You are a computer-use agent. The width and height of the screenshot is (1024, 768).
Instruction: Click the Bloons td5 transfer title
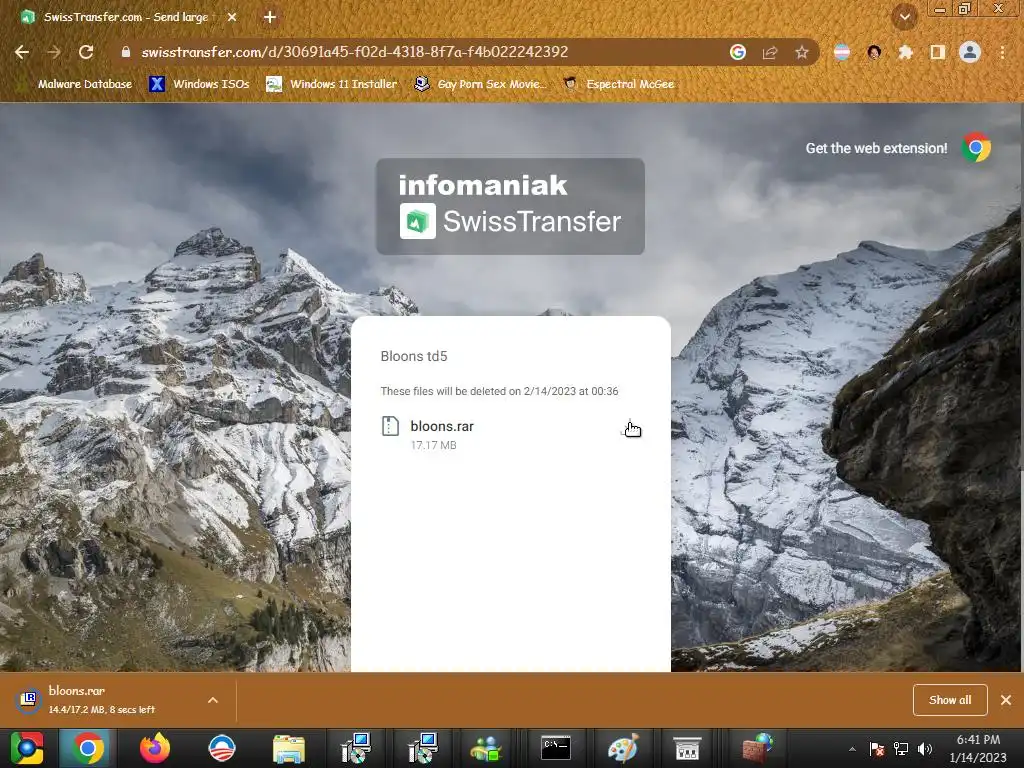point(414,357)
